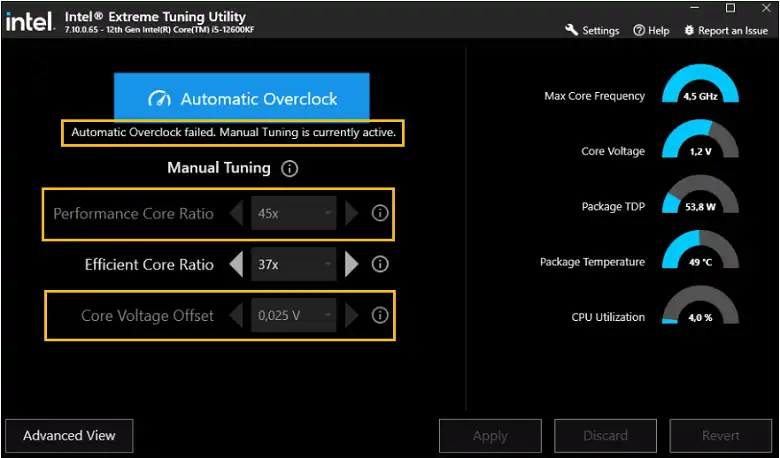Click Report an Issue

[726, 30]
